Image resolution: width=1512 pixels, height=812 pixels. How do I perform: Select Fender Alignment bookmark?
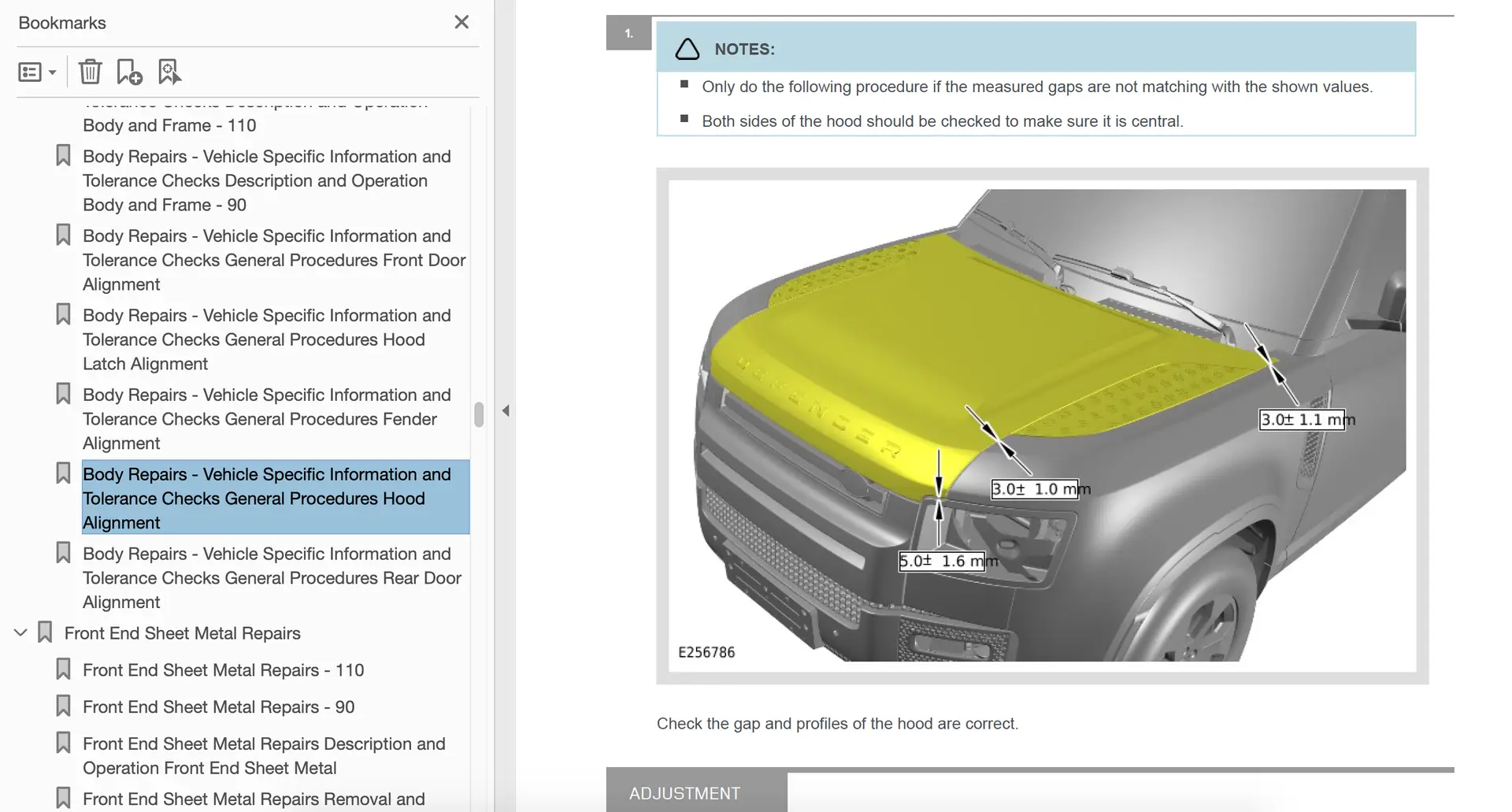click(x=266, y=419)
